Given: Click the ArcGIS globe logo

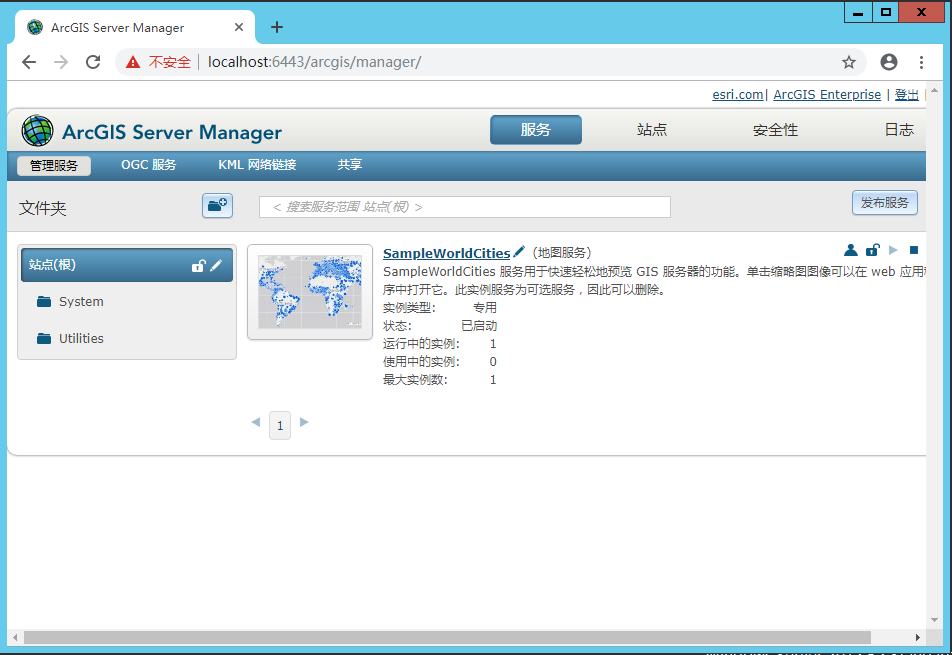Looking at the screenshot, I should pos(37,131).
